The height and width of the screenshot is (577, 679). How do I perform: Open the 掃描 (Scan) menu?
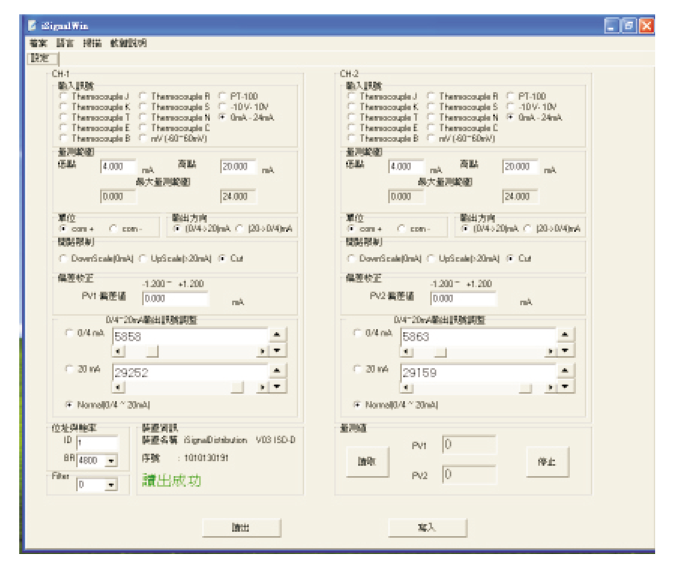[92, 43]
